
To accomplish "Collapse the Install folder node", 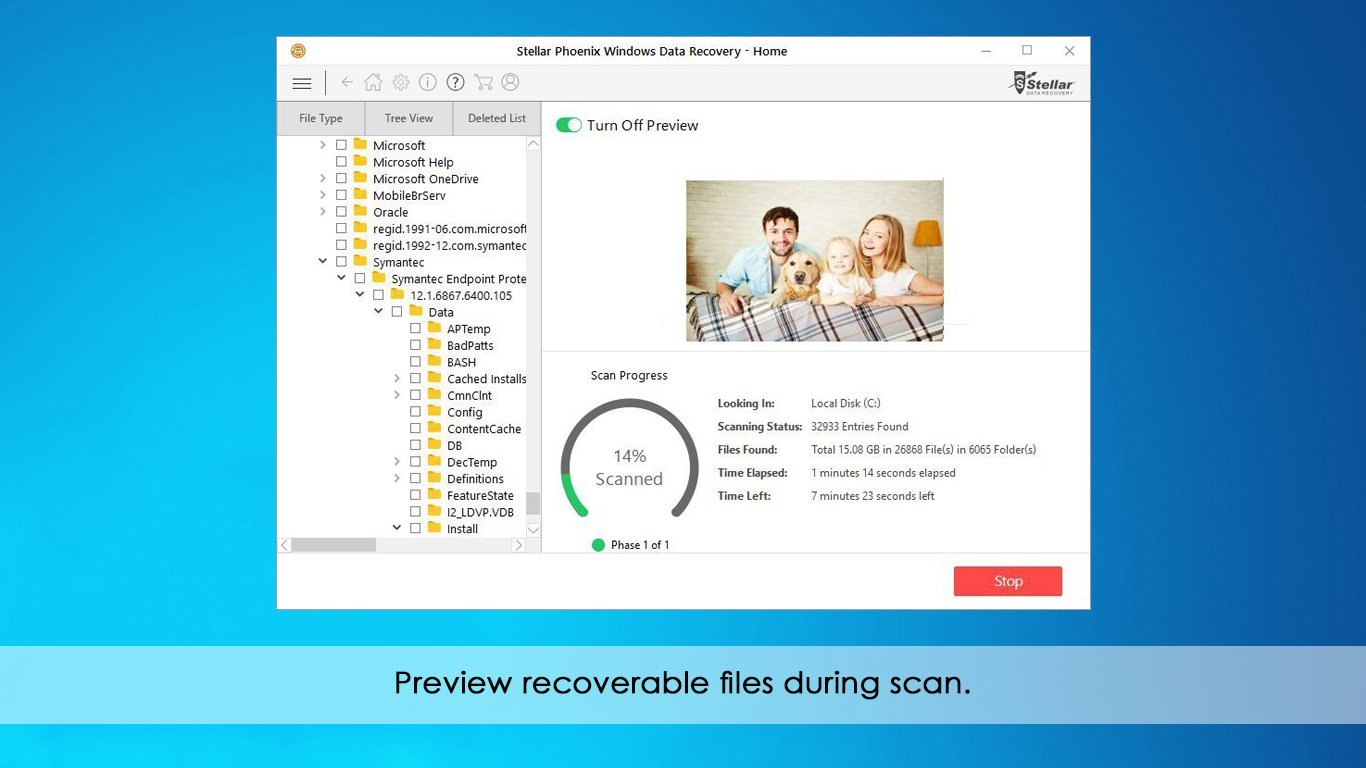I will point(397,528).
